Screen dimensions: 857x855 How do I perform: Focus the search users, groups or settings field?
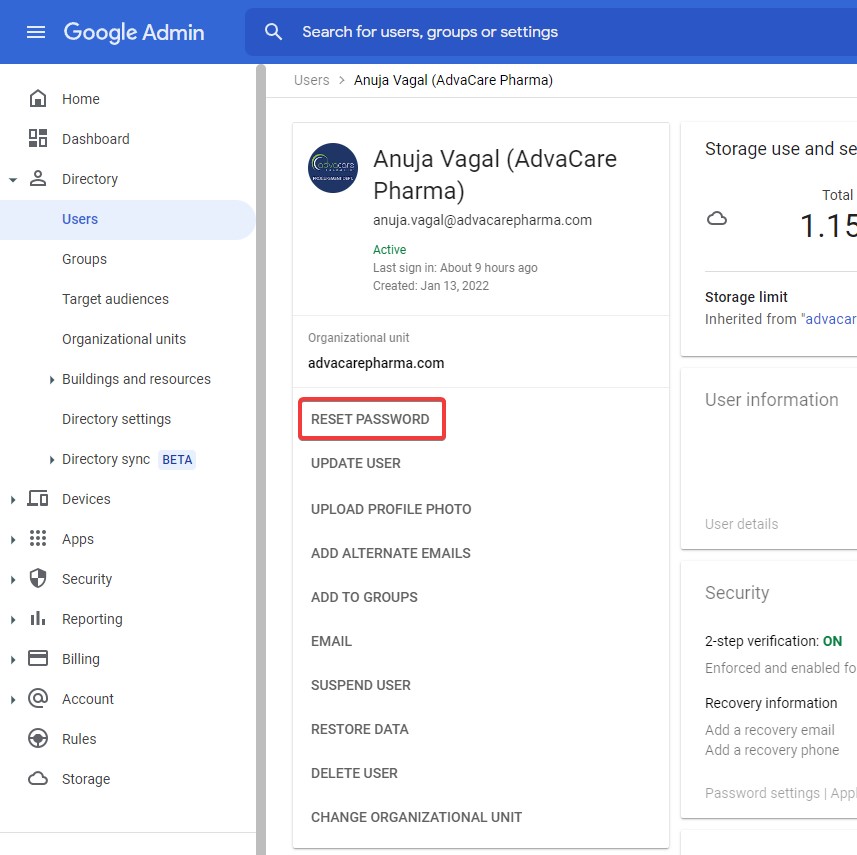[x=551, y=32]
